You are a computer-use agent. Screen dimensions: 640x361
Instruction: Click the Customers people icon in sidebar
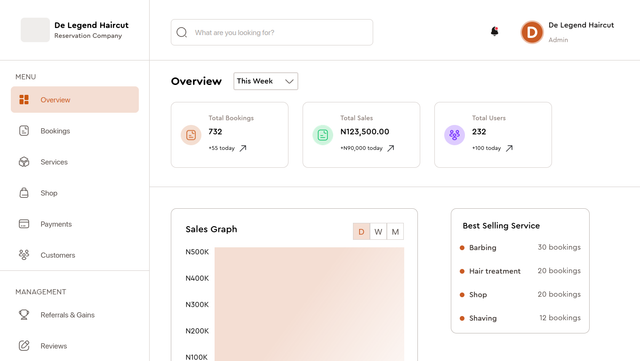click(24, 255)
